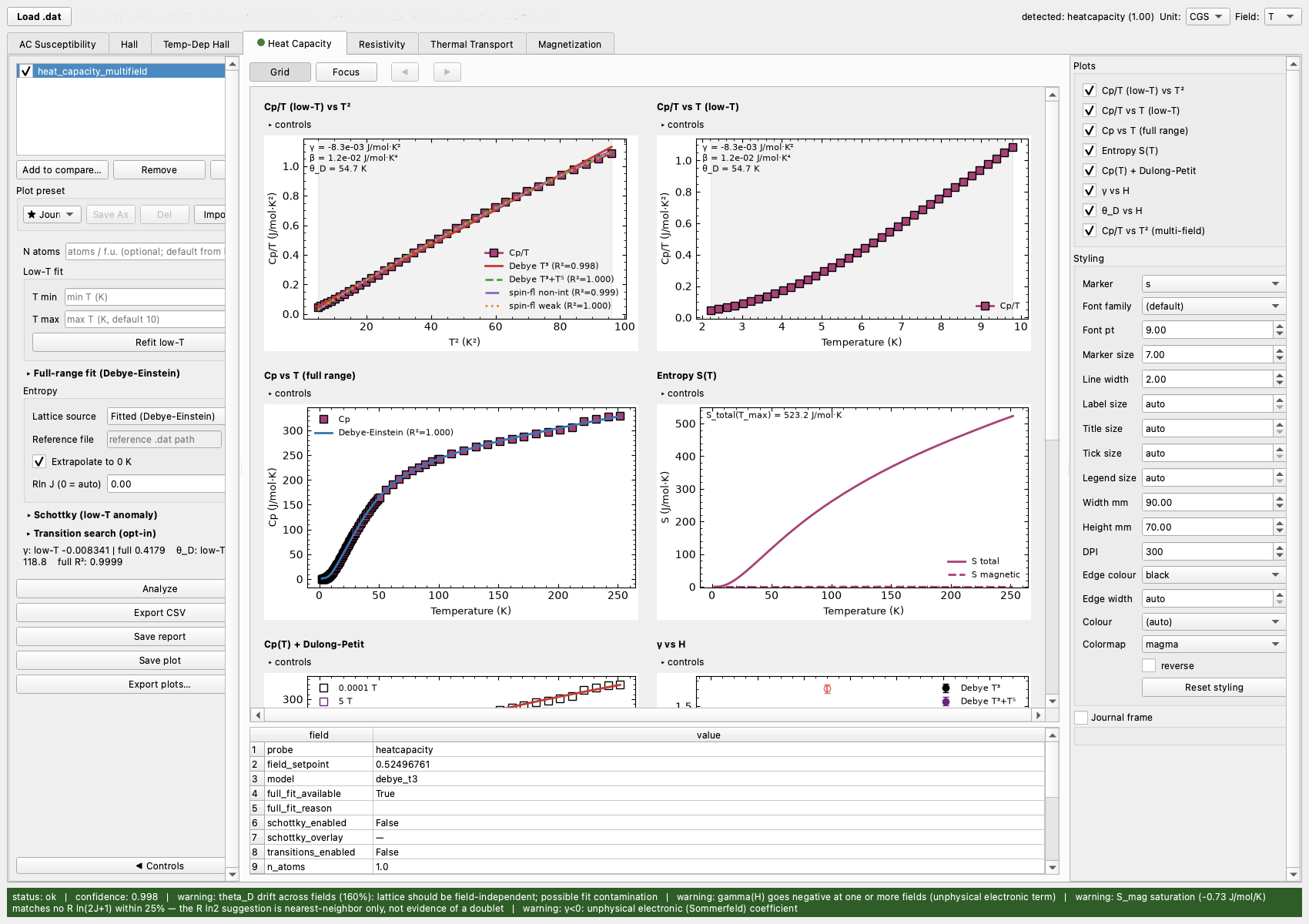Enable Journal frame checkbox
1309x924 pixels.
(x=1081, y=717)
